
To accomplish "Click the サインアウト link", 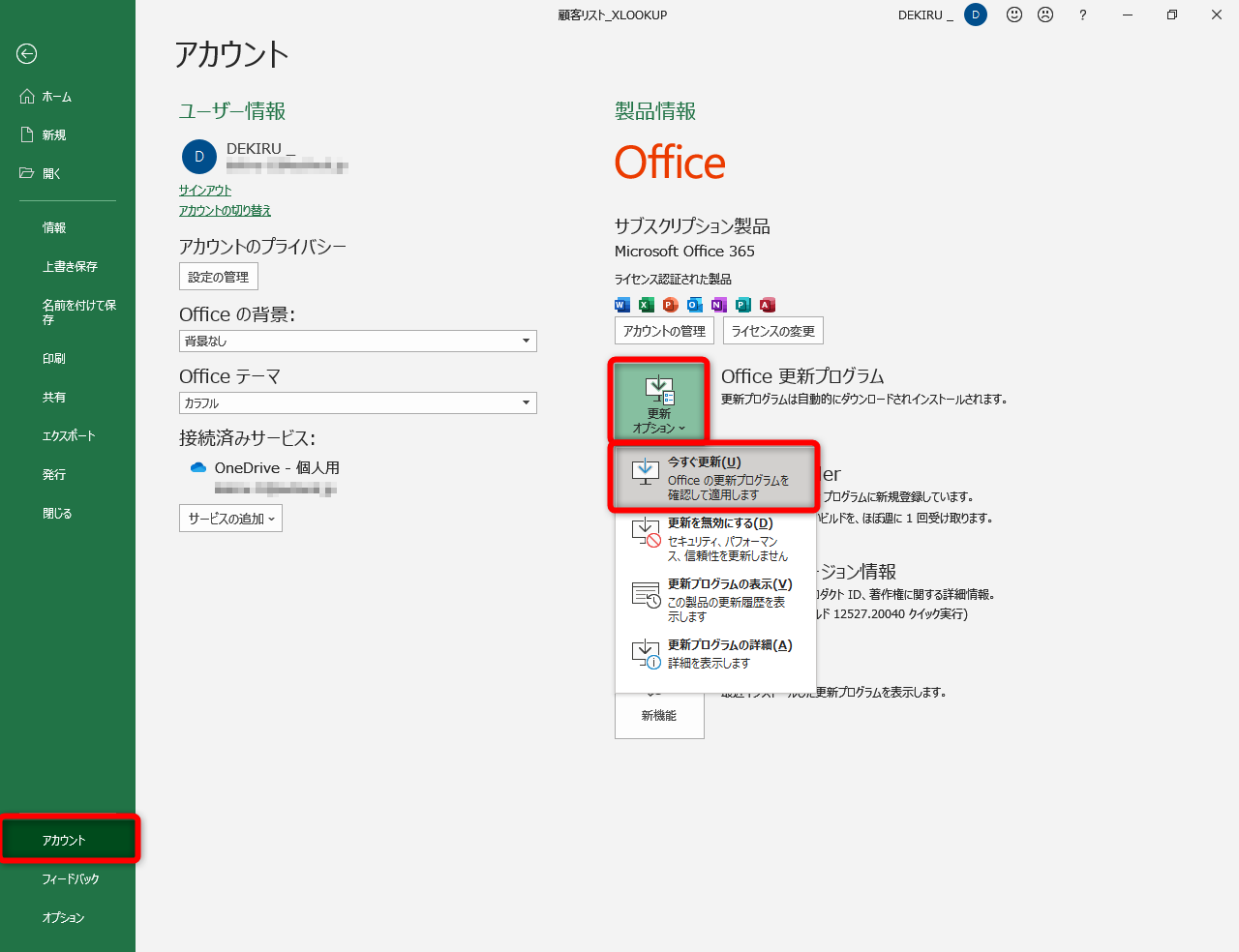I will [205, 191].
